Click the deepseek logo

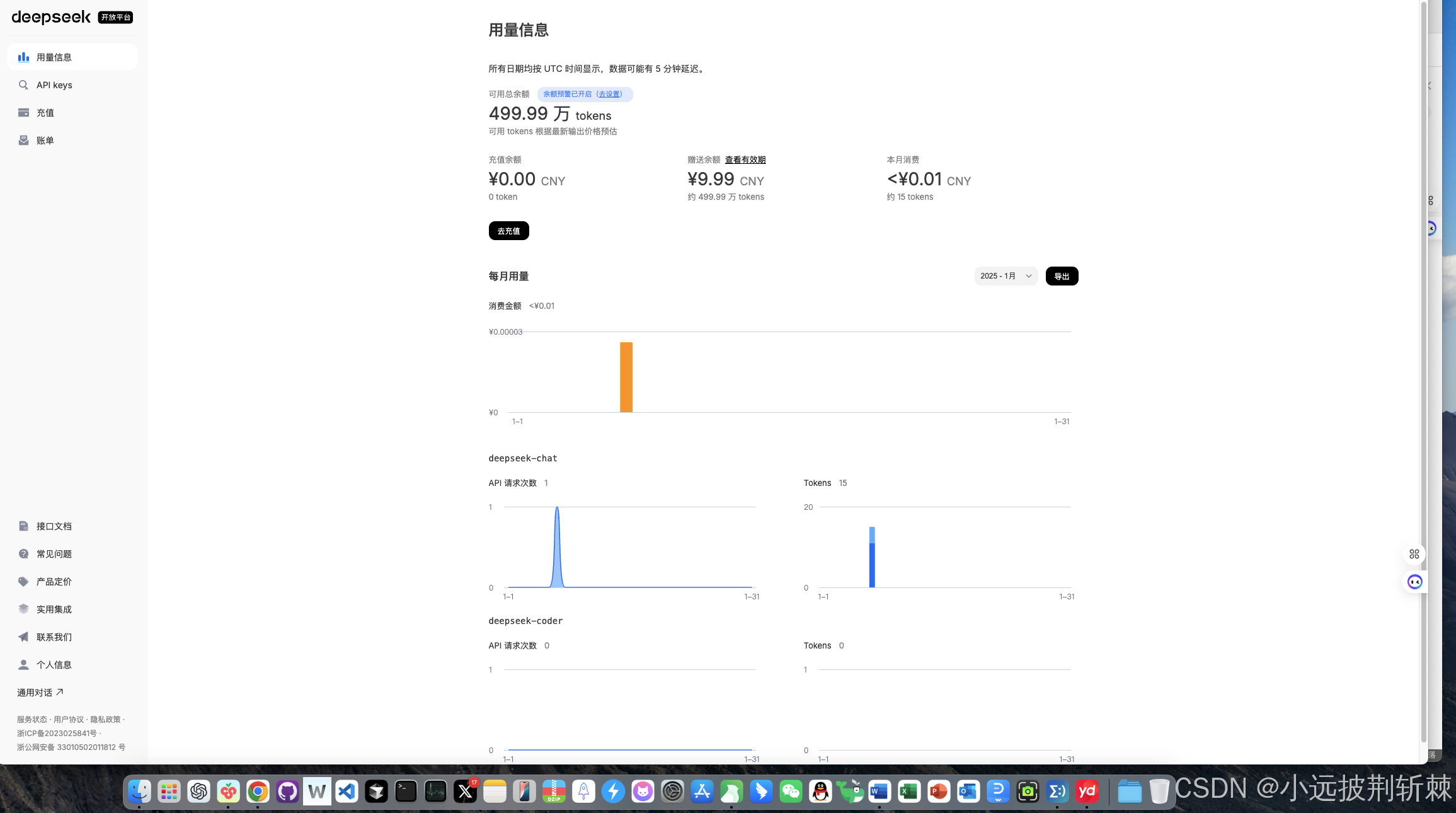pyautogui.click(x=51, y=17)
